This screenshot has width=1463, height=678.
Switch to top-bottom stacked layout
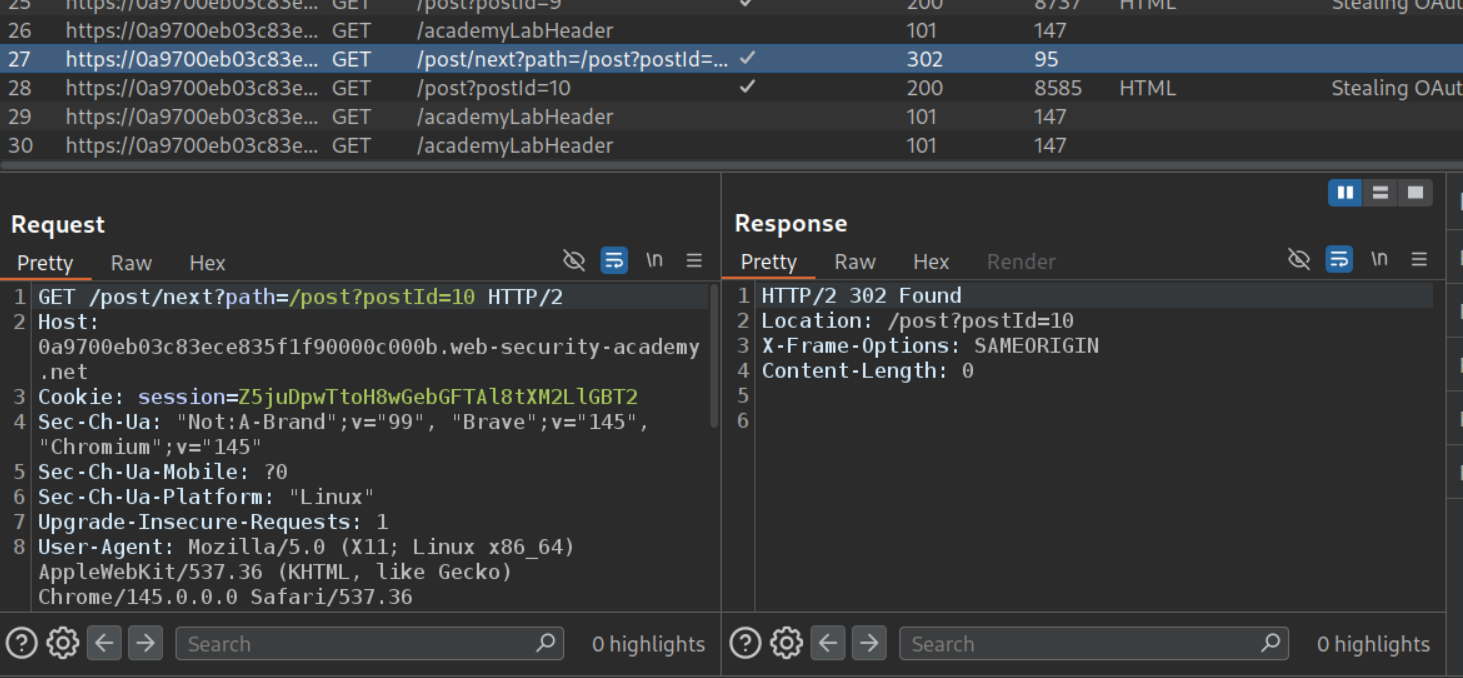coord(1380,193)
